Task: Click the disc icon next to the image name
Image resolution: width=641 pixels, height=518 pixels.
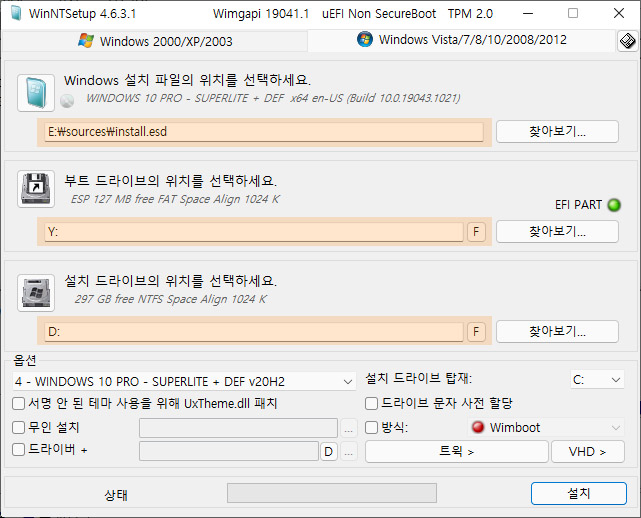Action: click(x=67, y=100)
